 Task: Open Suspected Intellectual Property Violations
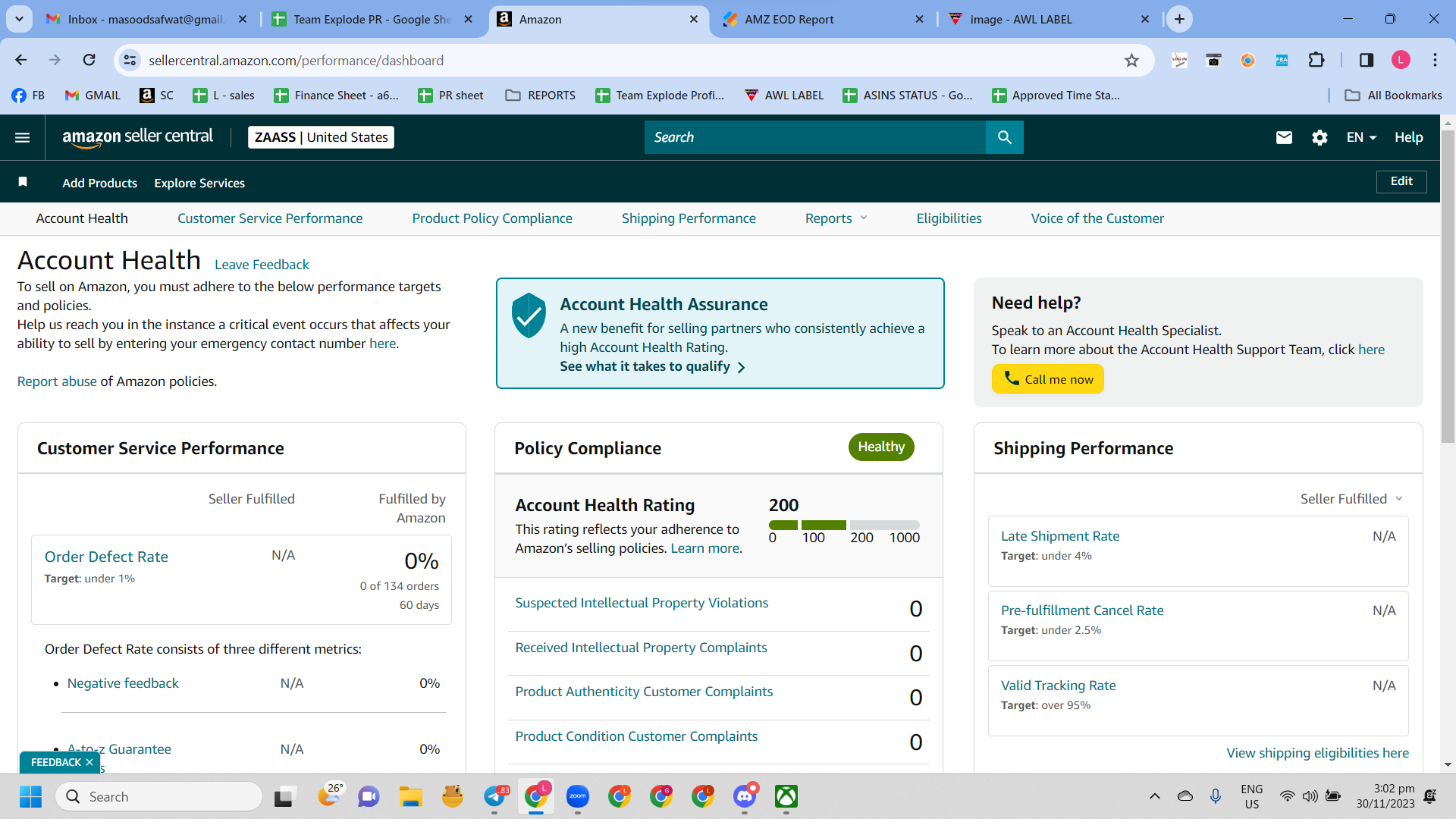click(x=642, y=603)
